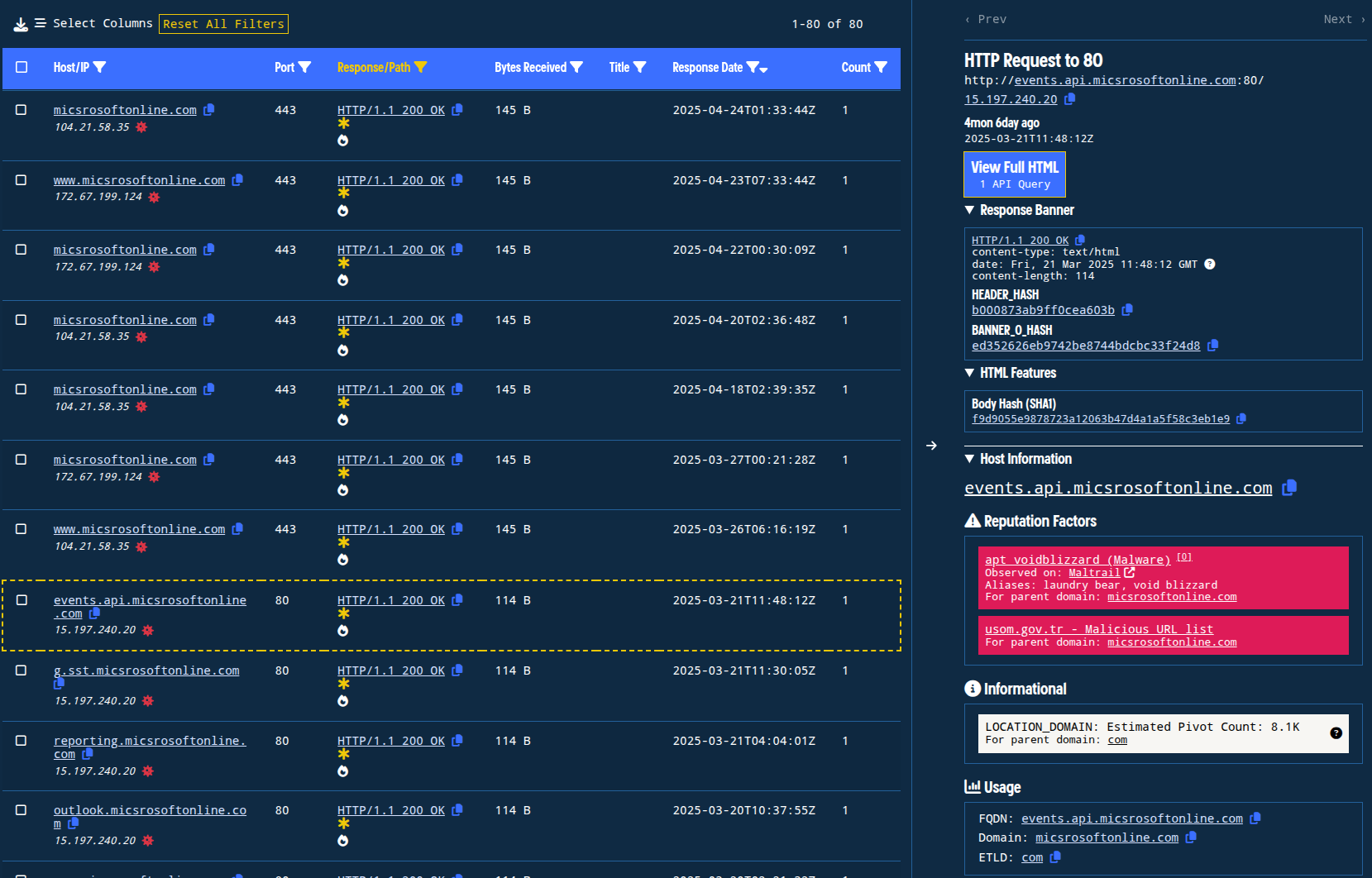Copy g.sst.micsrosoftonline.com host name
This screenshot has height=878, width=1372.
click(59, 684)
